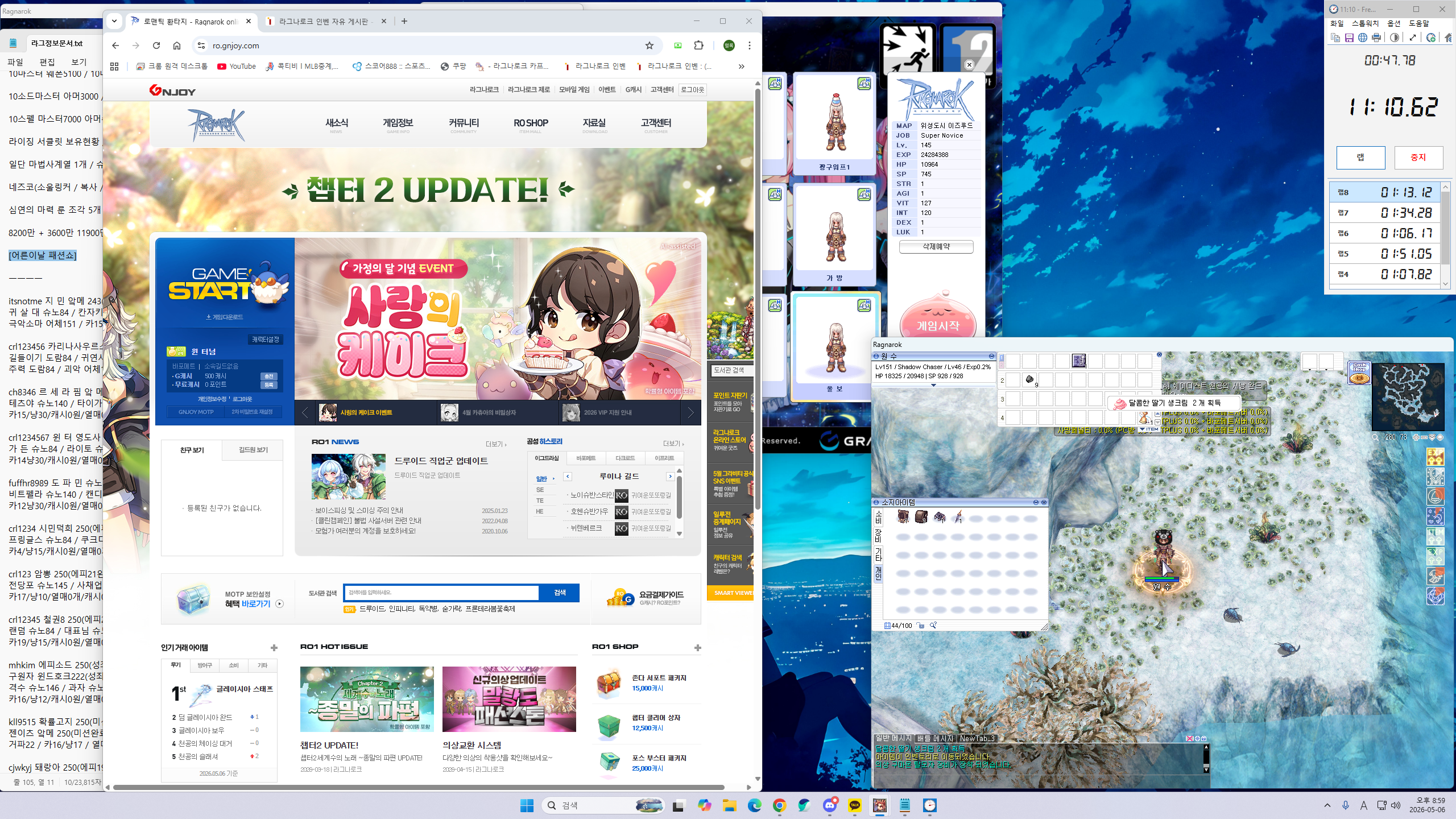Open Discord from the taskbar
The width and height of the screenshot is (1456, 819).
(830, 805)
